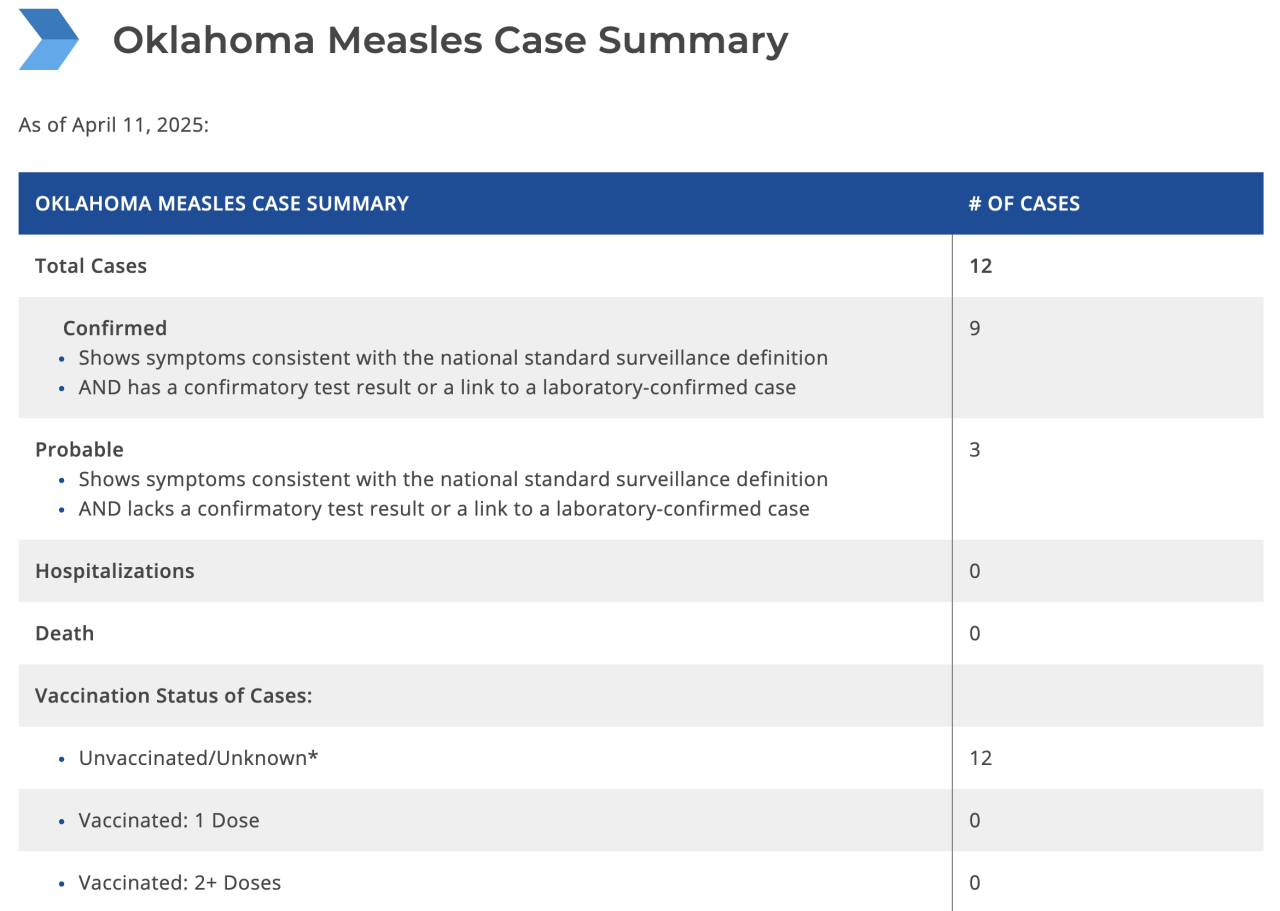Click the total cases value 12
Image resolution: width=1280 pixels, height=911 pixels.
tap(980, 266)
